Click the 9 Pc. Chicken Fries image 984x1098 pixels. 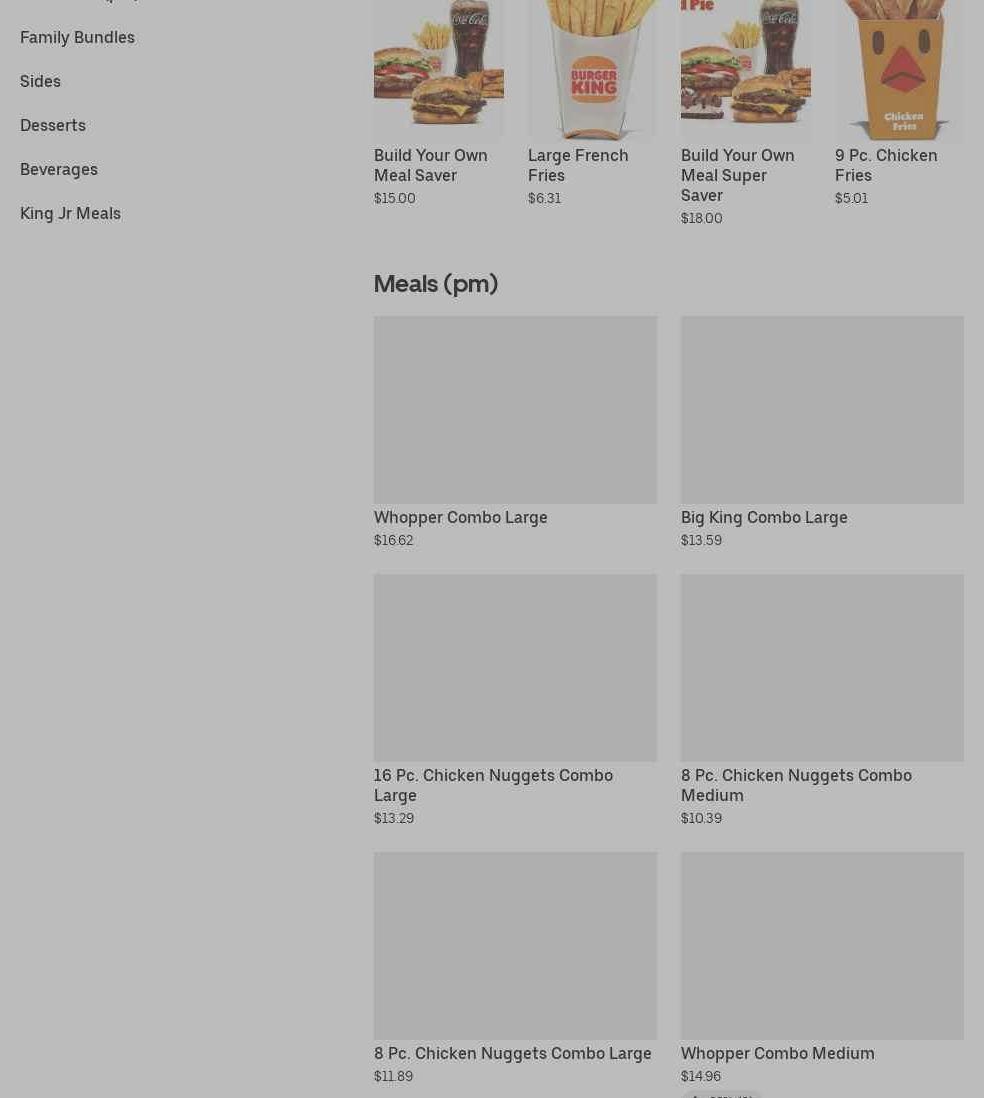pos(899,69)
